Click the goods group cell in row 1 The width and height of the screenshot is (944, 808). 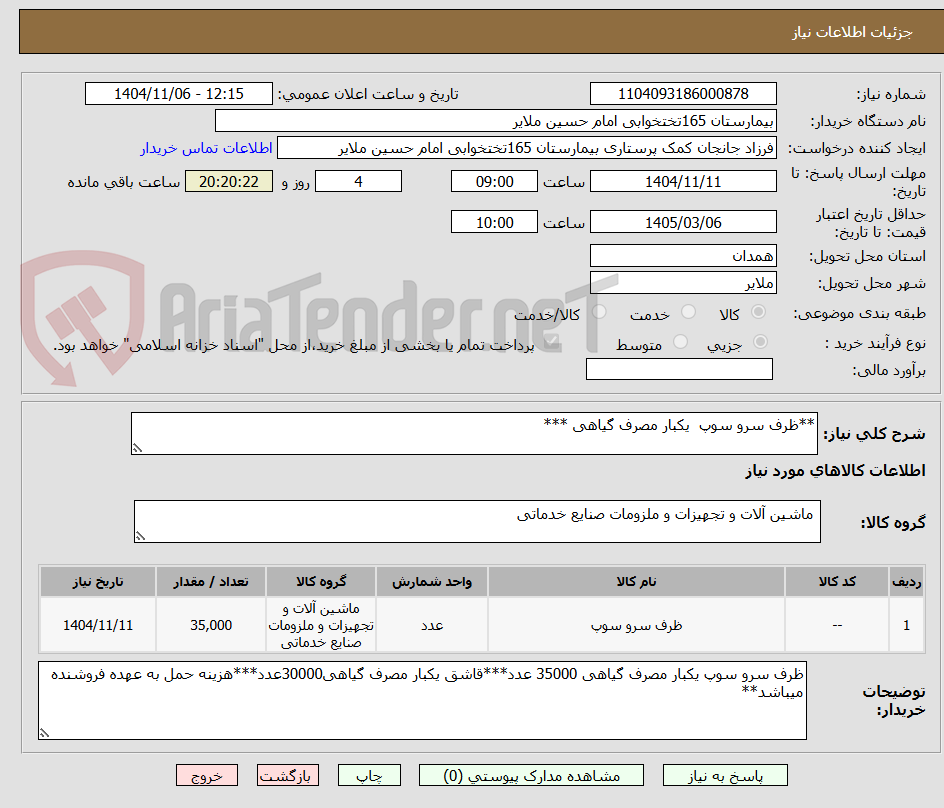point(321,625)
